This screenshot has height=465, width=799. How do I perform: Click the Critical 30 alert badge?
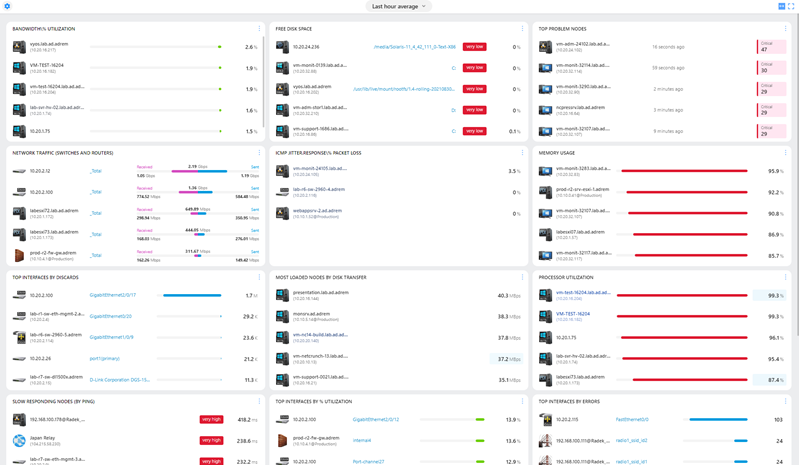[771, 68]
